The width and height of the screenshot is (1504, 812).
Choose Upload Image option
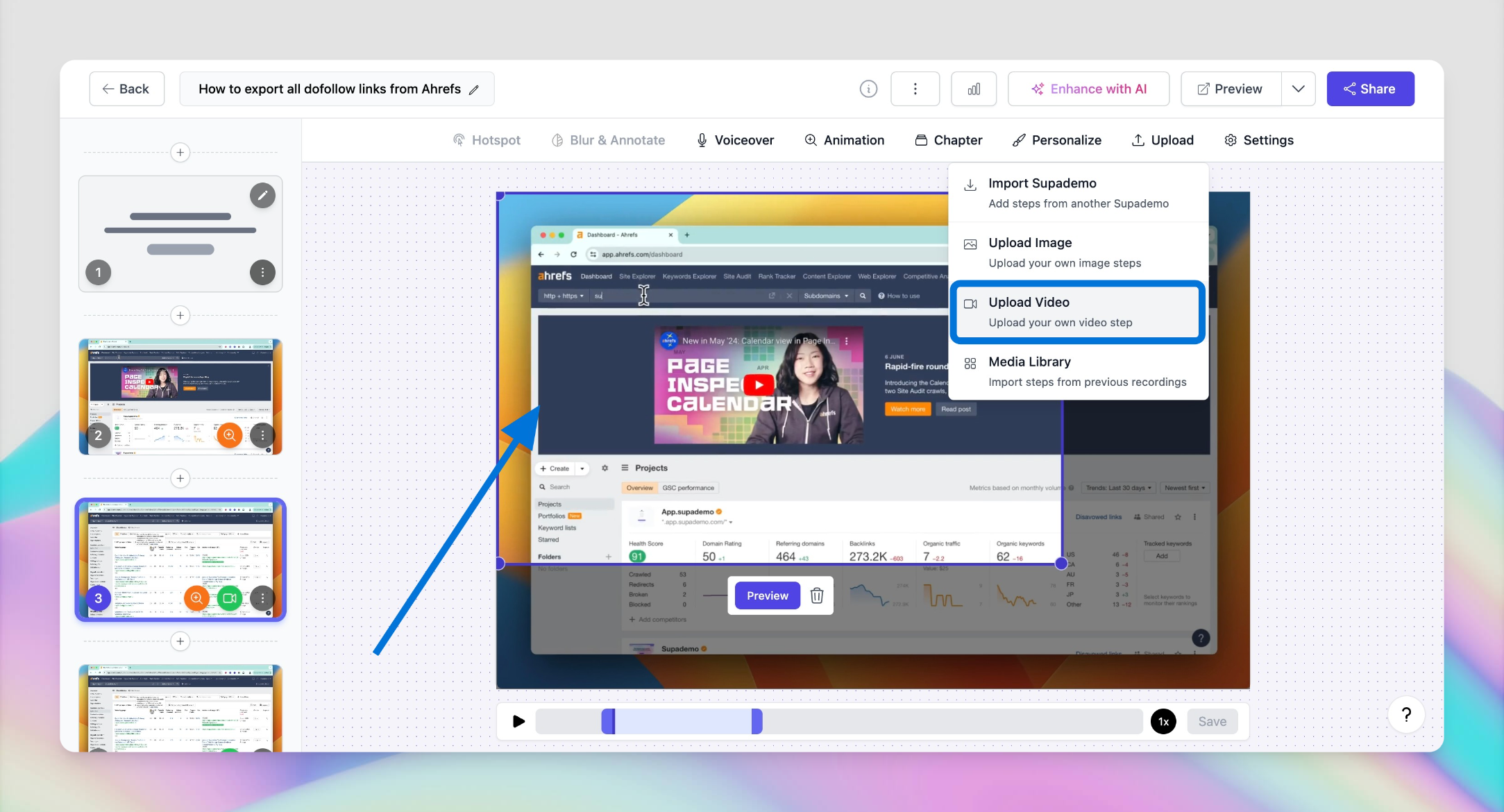pos(1079,253)
